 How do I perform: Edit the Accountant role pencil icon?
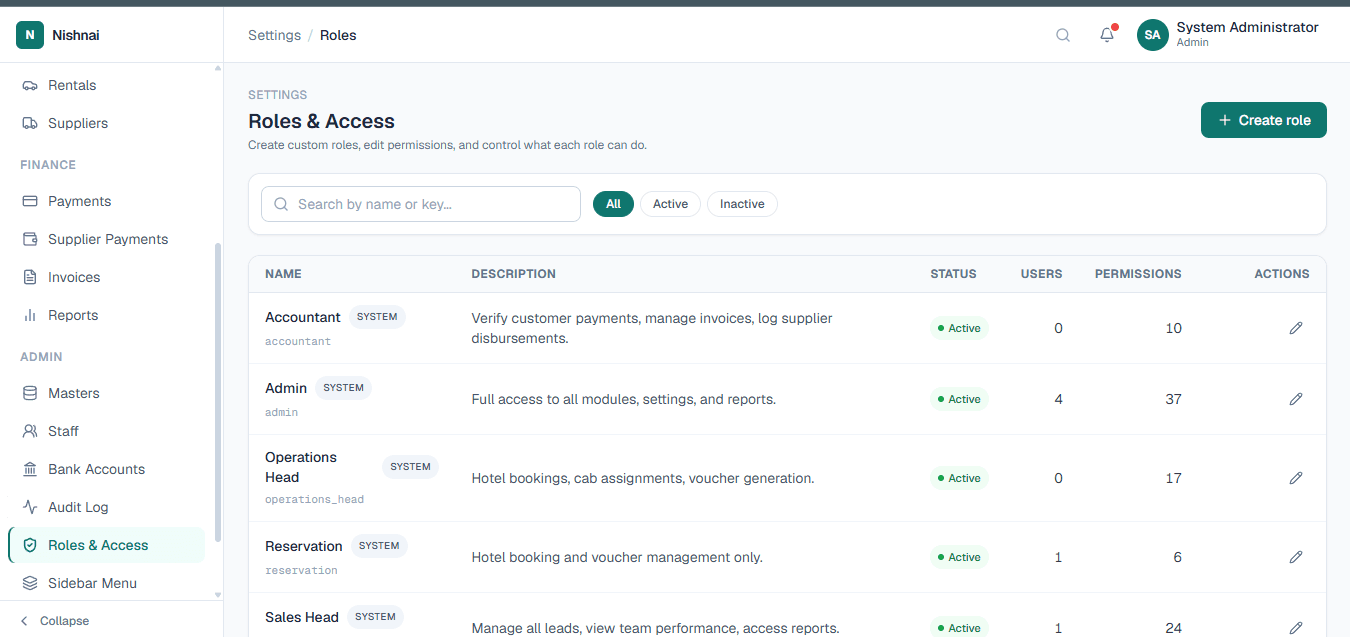point(1296,328)
